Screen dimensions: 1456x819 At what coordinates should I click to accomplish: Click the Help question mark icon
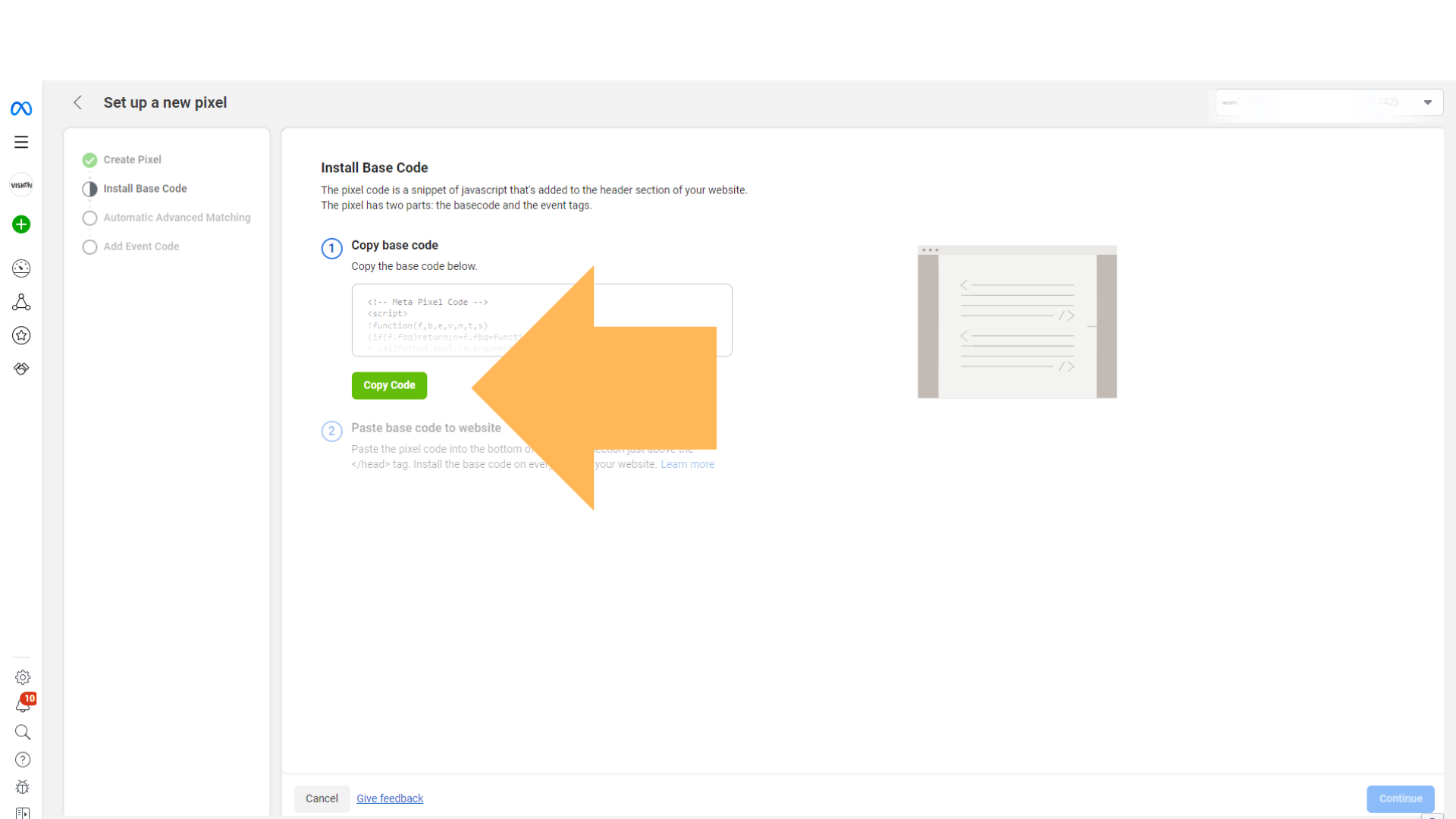pos(22,760)
